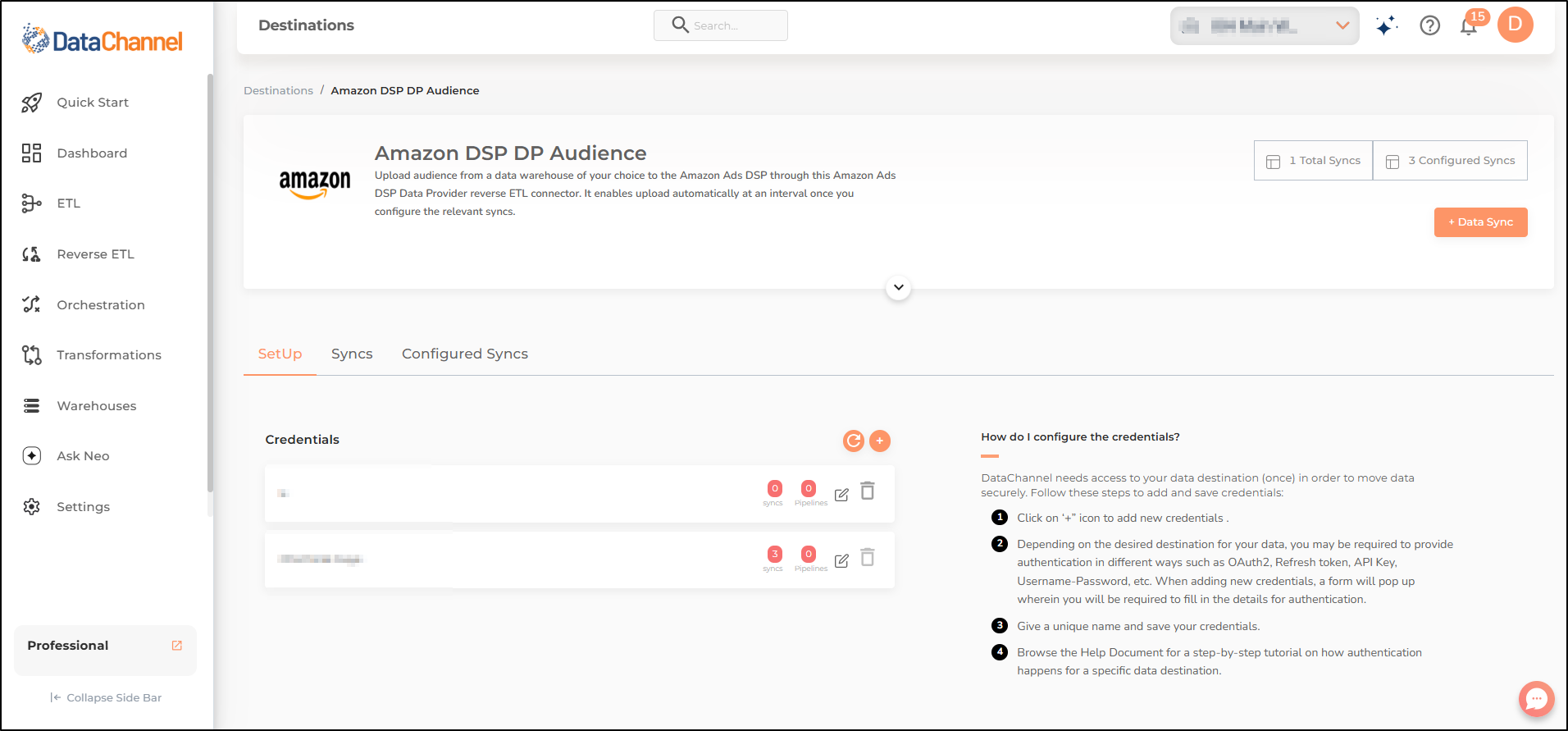Open Orchestration page
The image size is (1568, 731).
click(x=101, y=305)
